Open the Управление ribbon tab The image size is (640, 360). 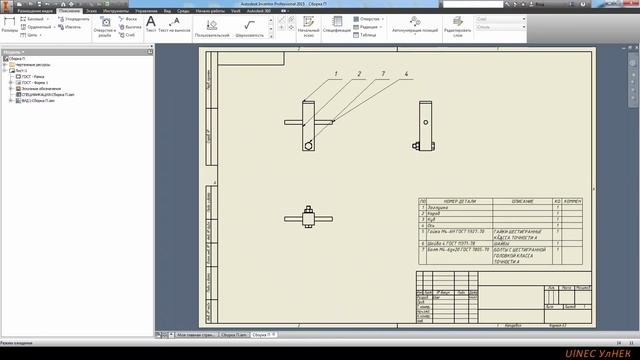[x=146, y=11]
